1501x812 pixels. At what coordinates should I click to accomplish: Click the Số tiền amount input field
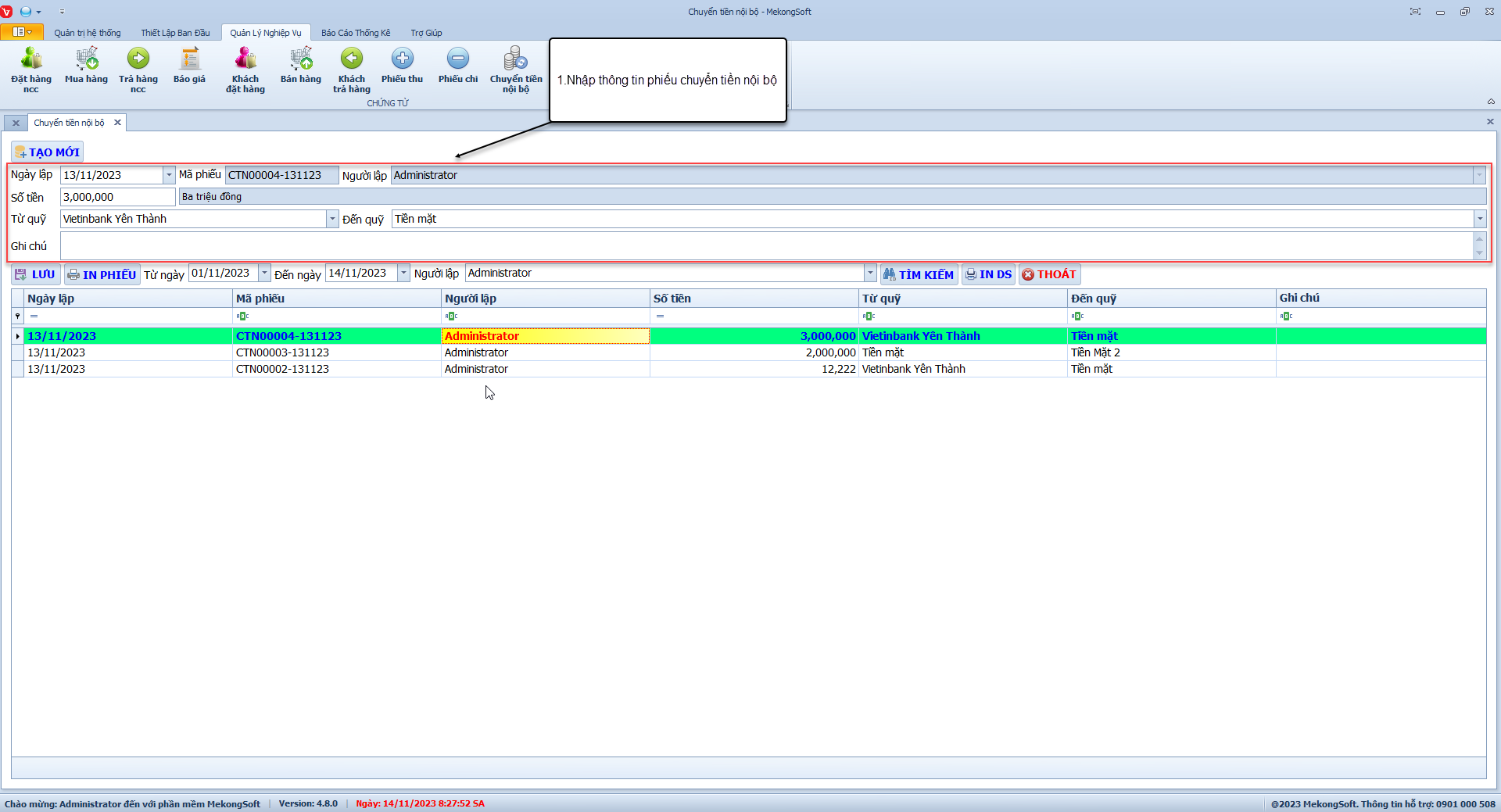[117, 197]
